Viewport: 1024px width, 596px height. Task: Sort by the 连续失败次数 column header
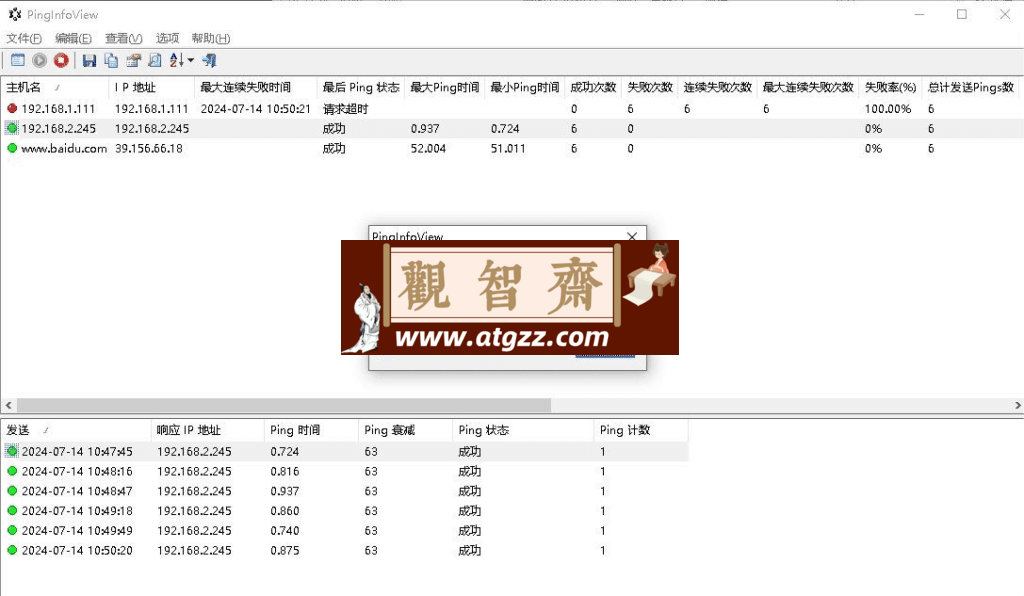(x=718, y=87)
